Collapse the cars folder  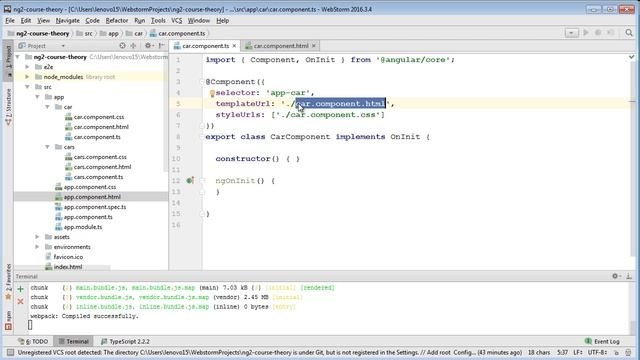[47, 147]
